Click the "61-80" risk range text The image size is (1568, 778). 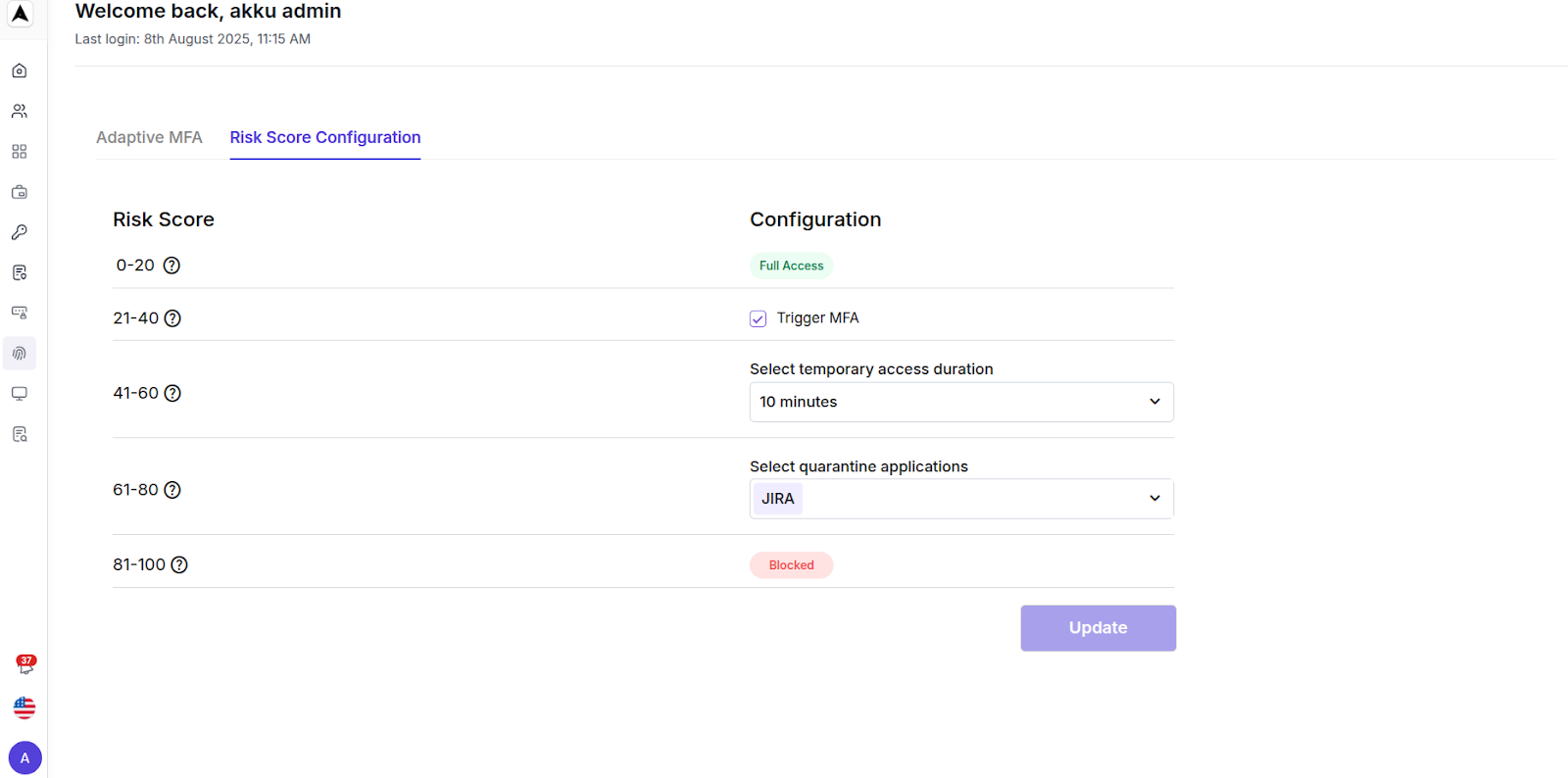135,490
